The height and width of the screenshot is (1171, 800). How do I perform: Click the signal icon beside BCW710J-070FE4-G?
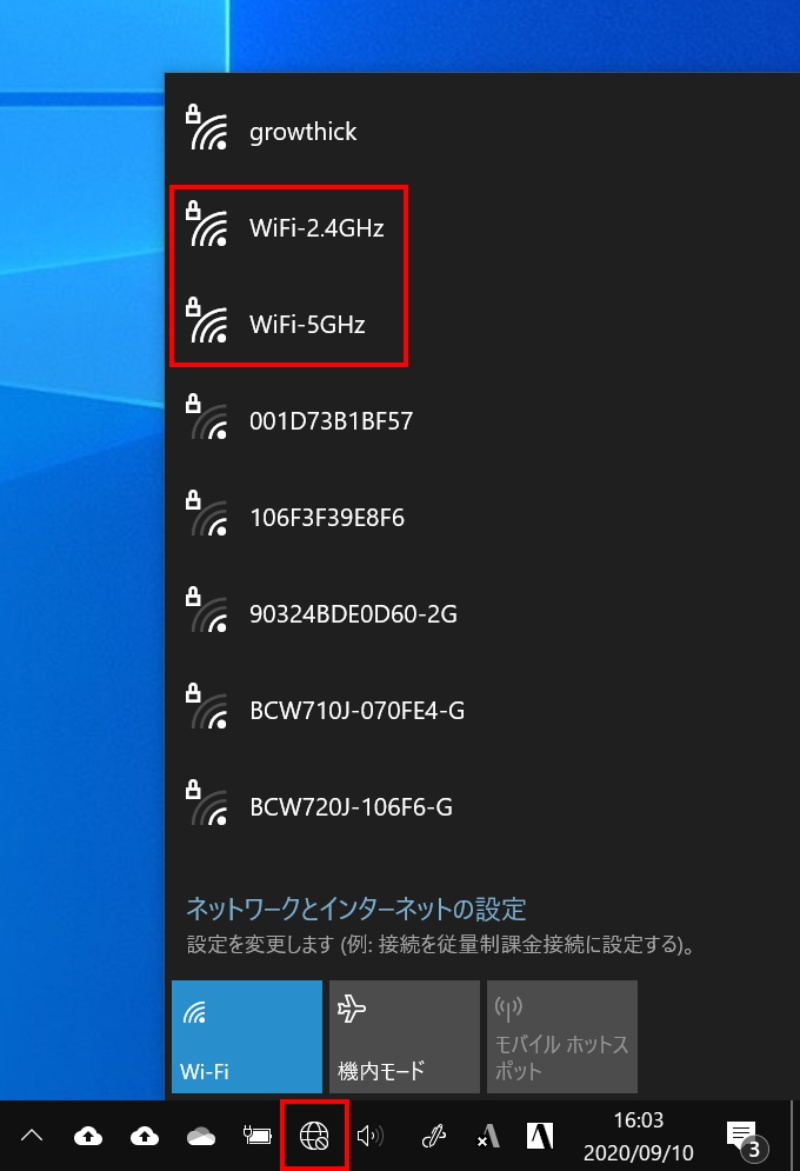(x=207, y=707)
